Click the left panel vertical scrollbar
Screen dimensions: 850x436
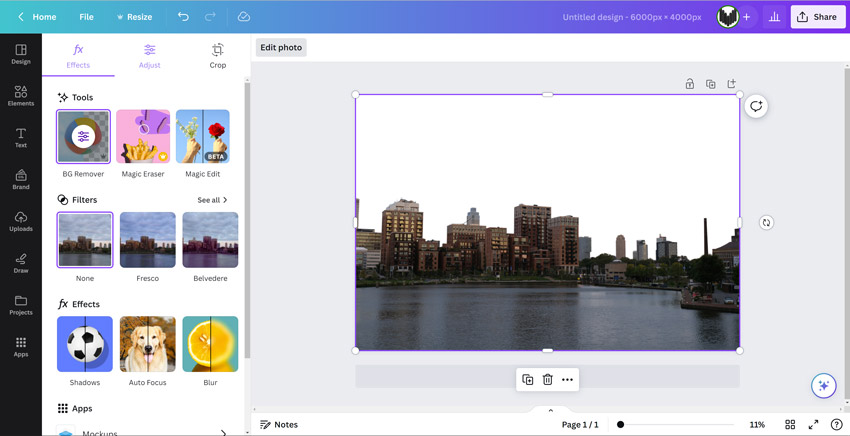coord(247,220)
